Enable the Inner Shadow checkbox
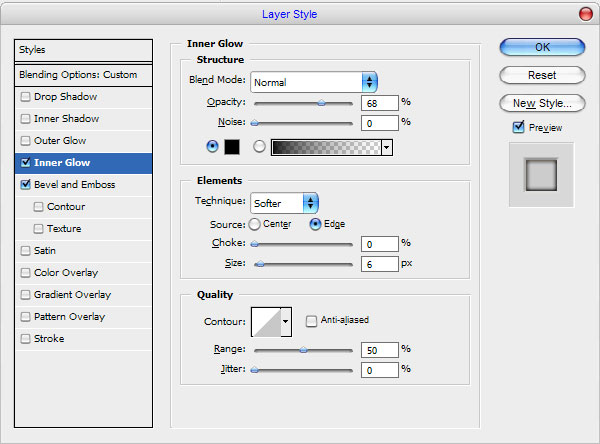 (25, 119)
